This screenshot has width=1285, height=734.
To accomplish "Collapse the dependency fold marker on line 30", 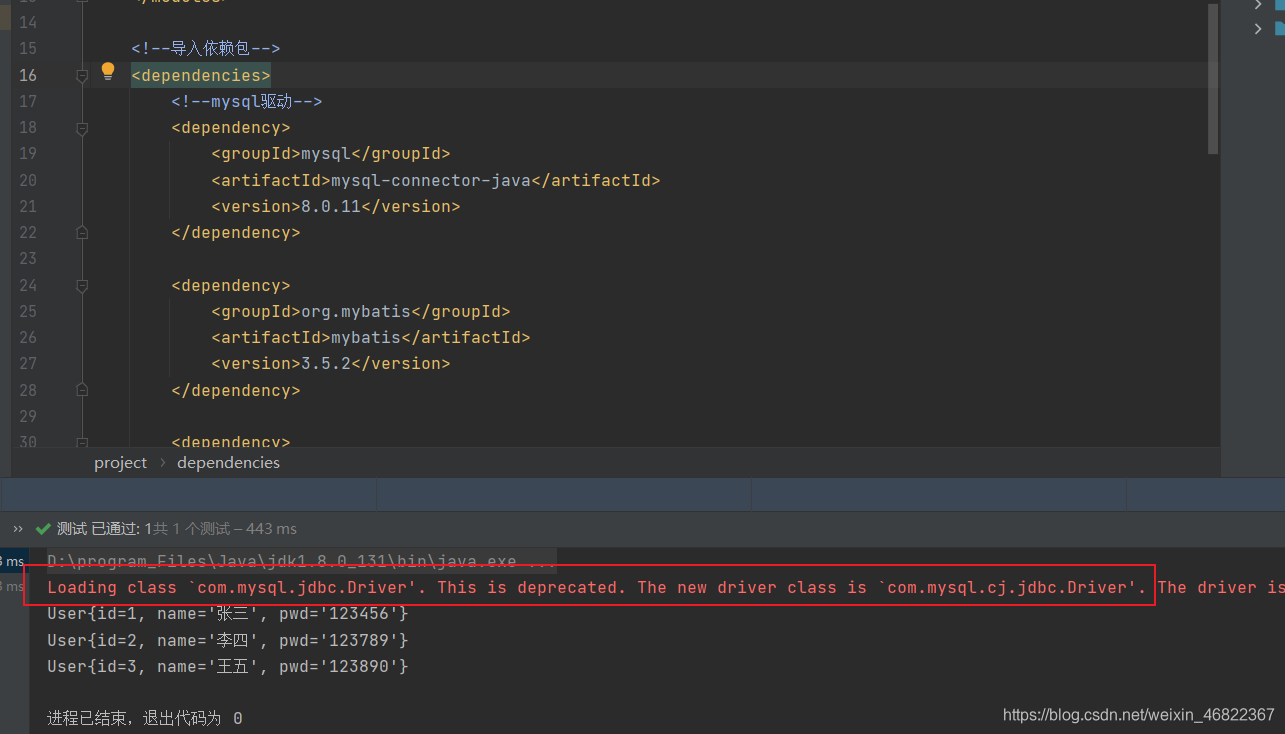I will 82,442.
